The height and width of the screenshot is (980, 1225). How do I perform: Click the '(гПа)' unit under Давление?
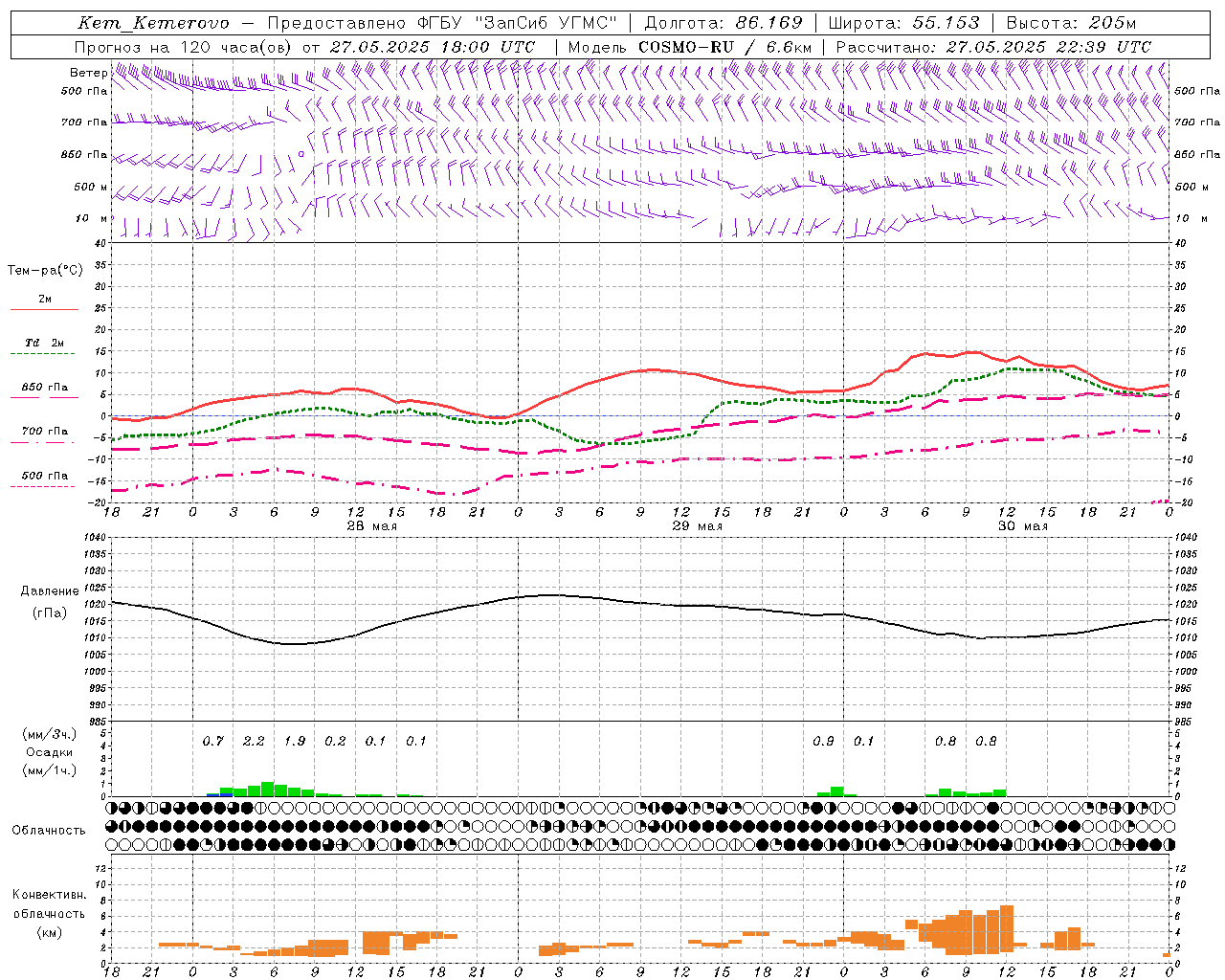tap(50, 613)
